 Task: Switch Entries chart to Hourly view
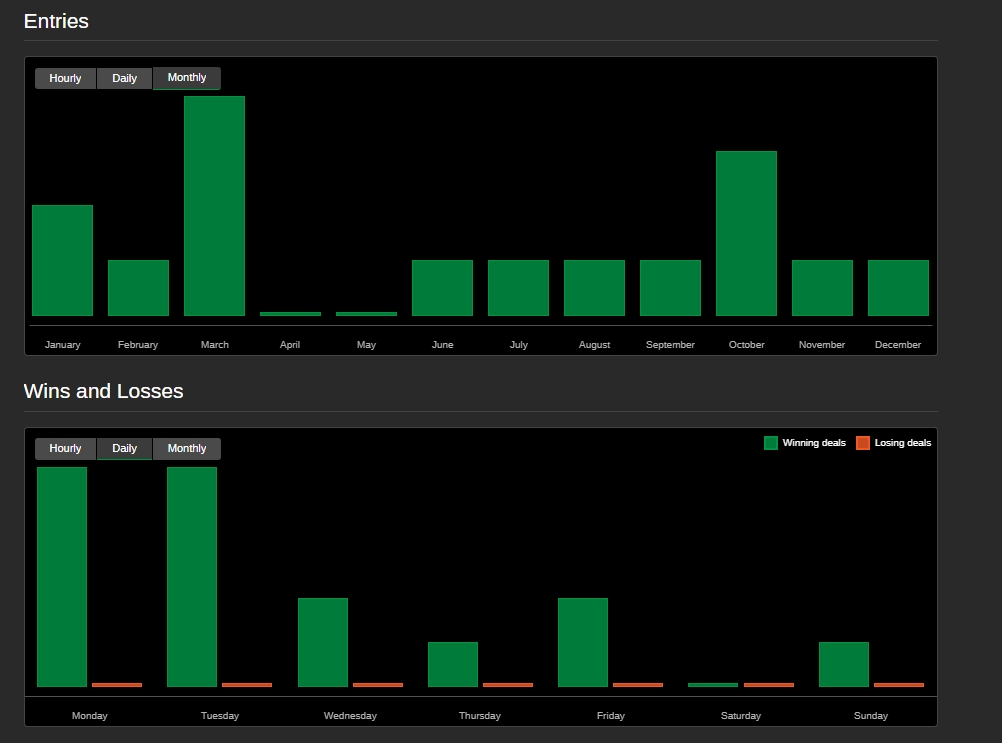[65, 78]
